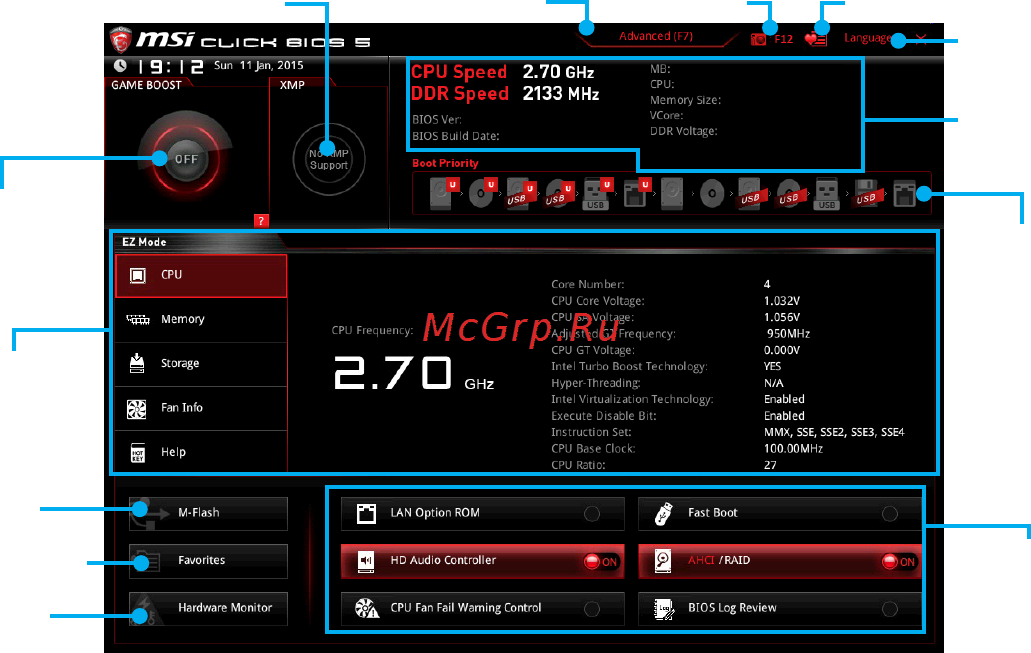
Task: Click the BIOS Build Date label
Action: click(456, 136)
